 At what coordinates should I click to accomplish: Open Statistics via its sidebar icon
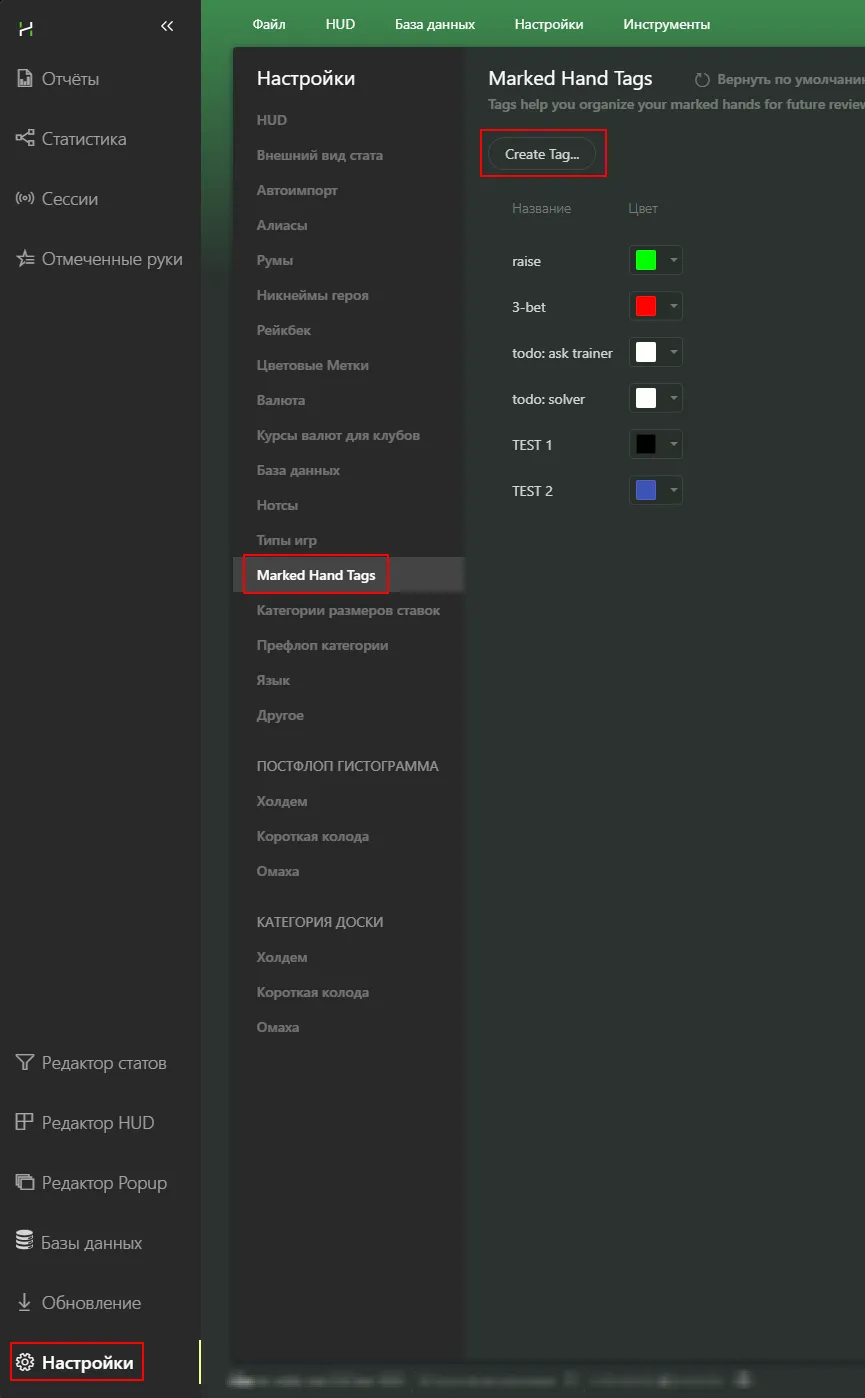tap(25, 139)
